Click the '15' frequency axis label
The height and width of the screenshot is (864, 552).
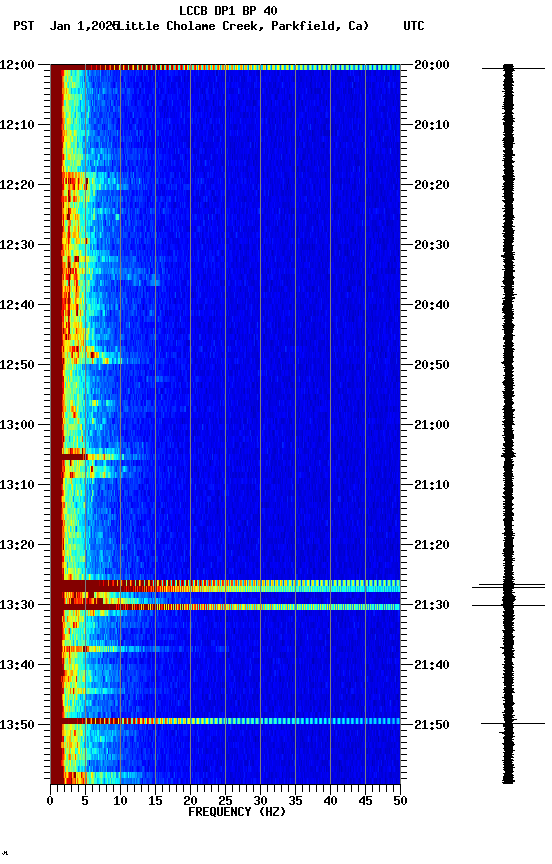coord(155,801)
